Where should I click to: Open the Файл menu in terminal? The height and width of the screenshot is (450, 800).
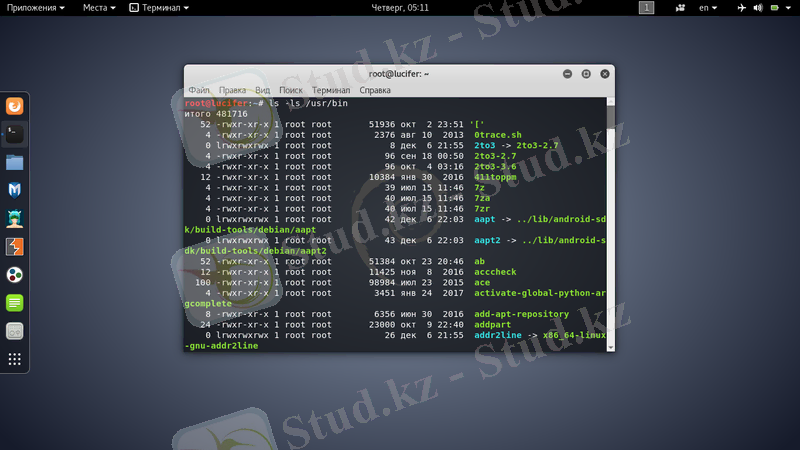pyautogui.click(x=198, y=90)
